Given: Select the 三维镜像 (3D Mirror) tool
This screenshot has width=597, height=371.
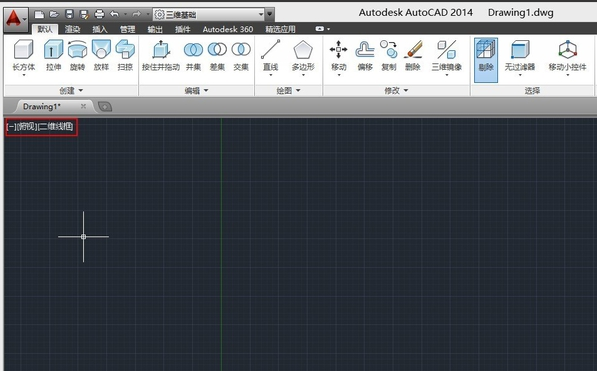Looking at the screenshot, I should [447, 55].
